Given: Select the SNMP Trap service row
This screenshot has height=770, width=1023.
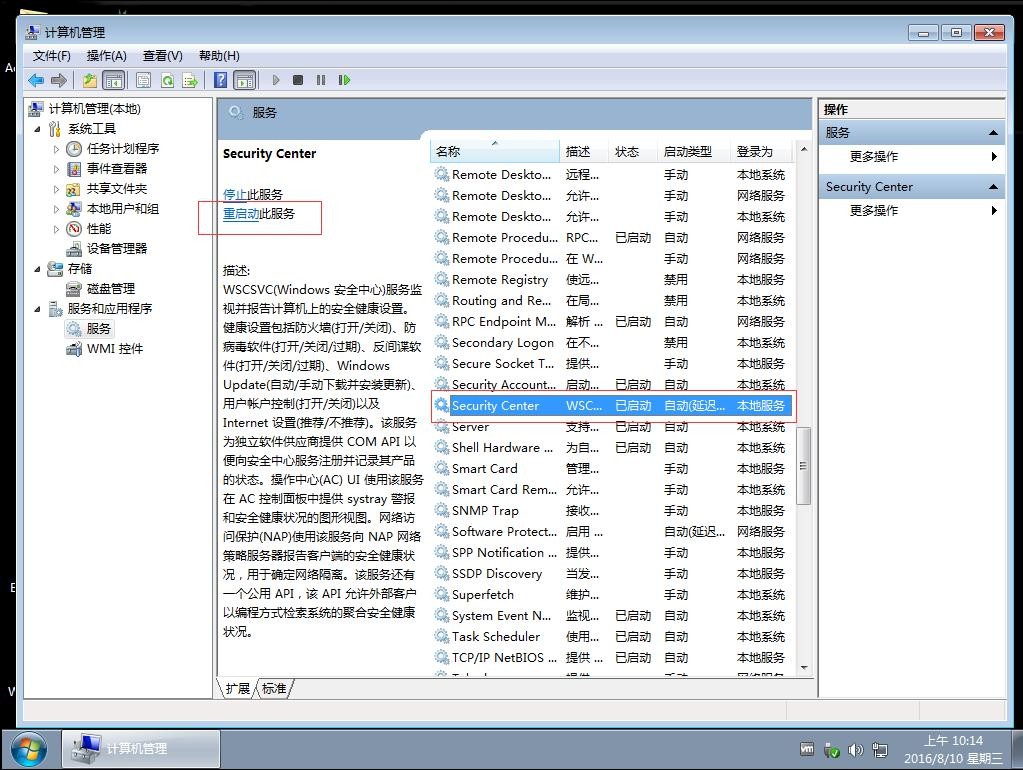Looking at the screenshot, I should (612, 511).
